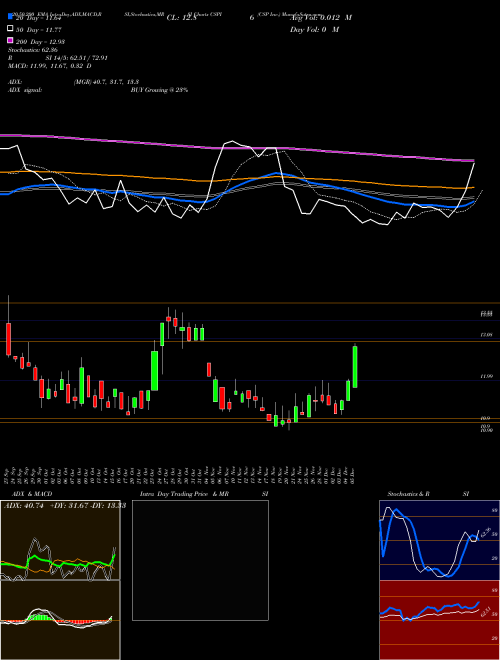The width and height of the screenshot is (500, 660).
Task: Click the empty Intra Day Trading Price chart box
Action: tap(200, 560)
